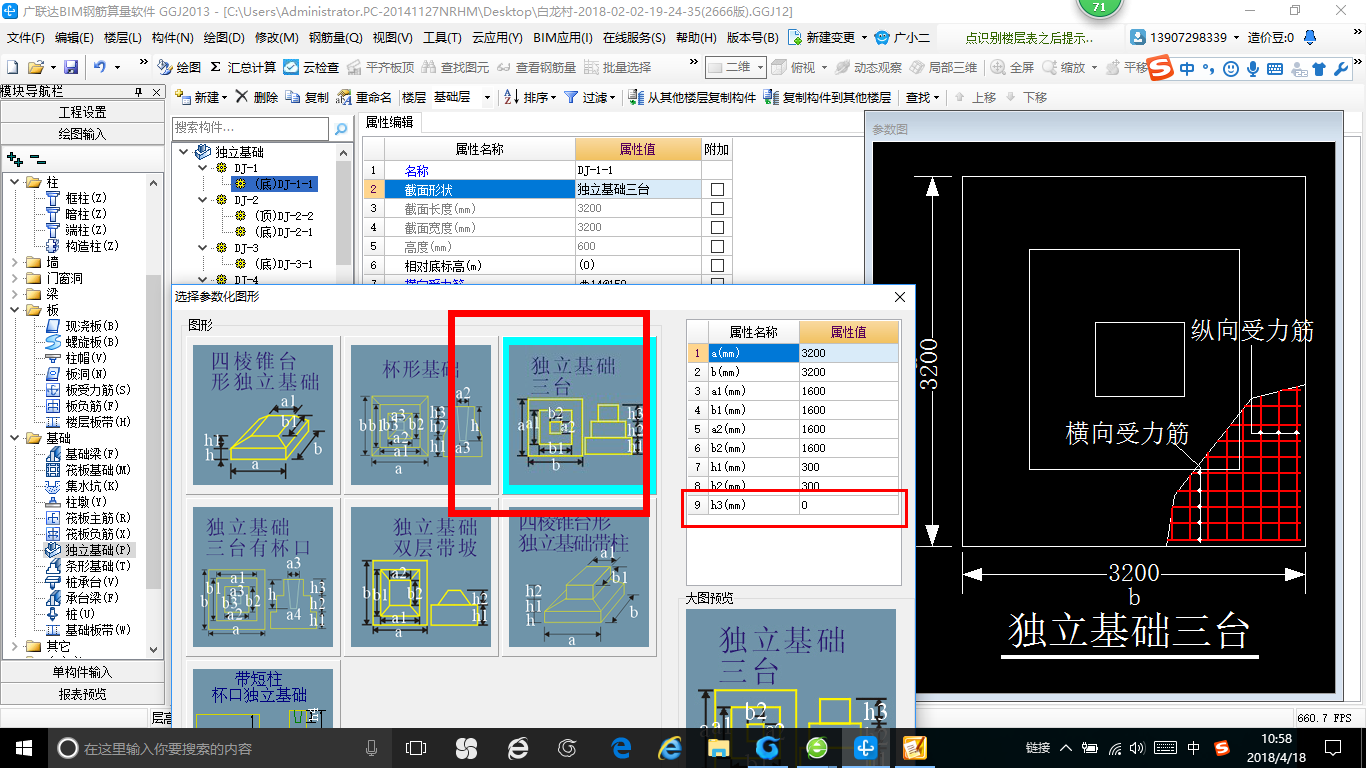This screenshot has height=768, width=1366.
Task: Select the 独立基础三台有杯口 thumbnail
Action: click(264, 575)
